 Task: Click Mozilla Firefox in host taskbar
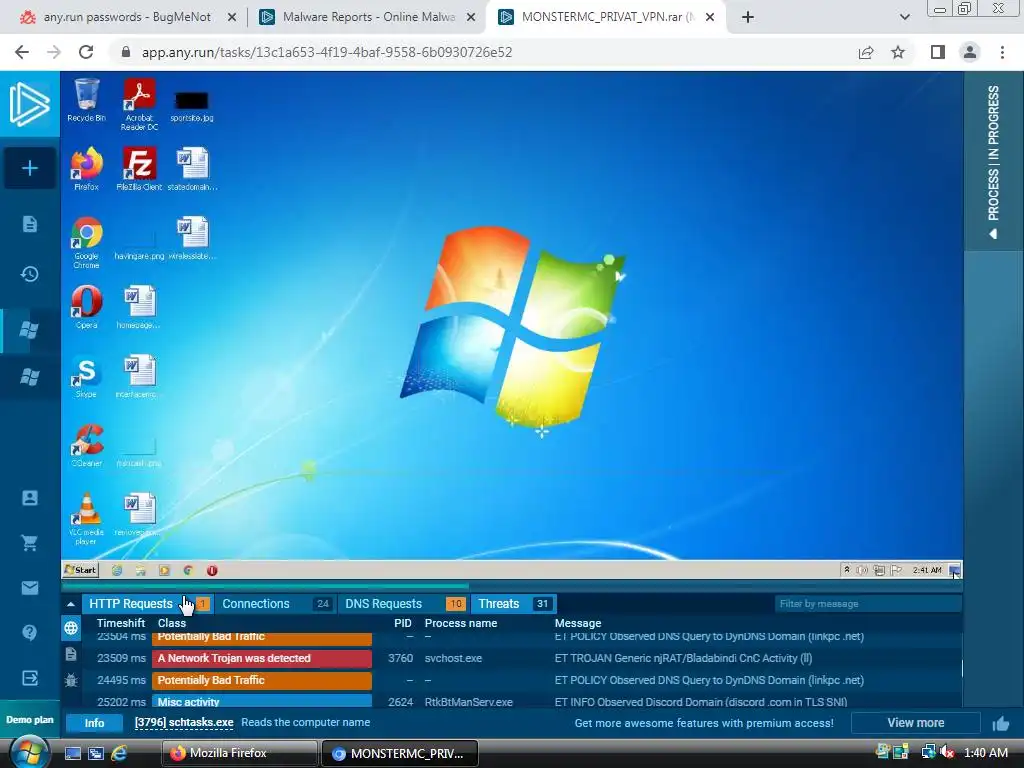[239, 753]
